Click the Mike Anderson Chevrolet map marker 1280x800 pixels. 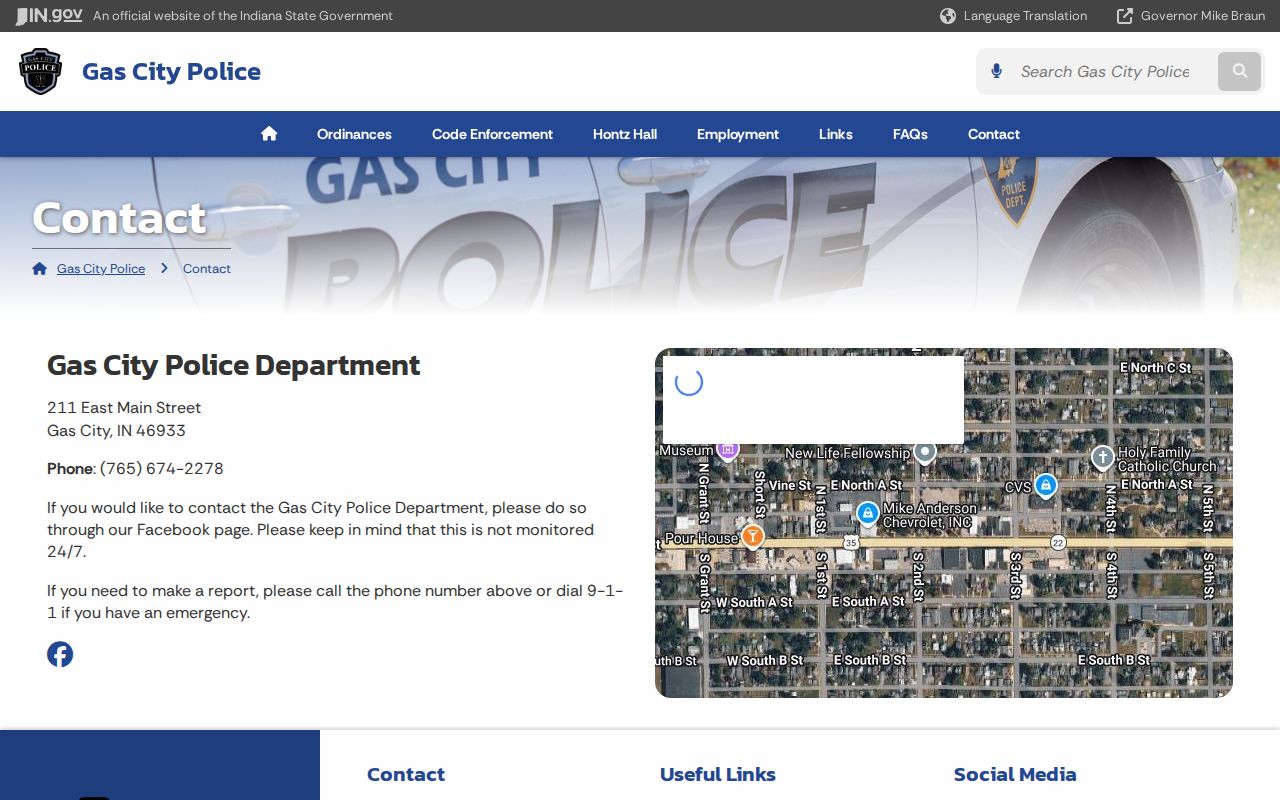(868, 513)
